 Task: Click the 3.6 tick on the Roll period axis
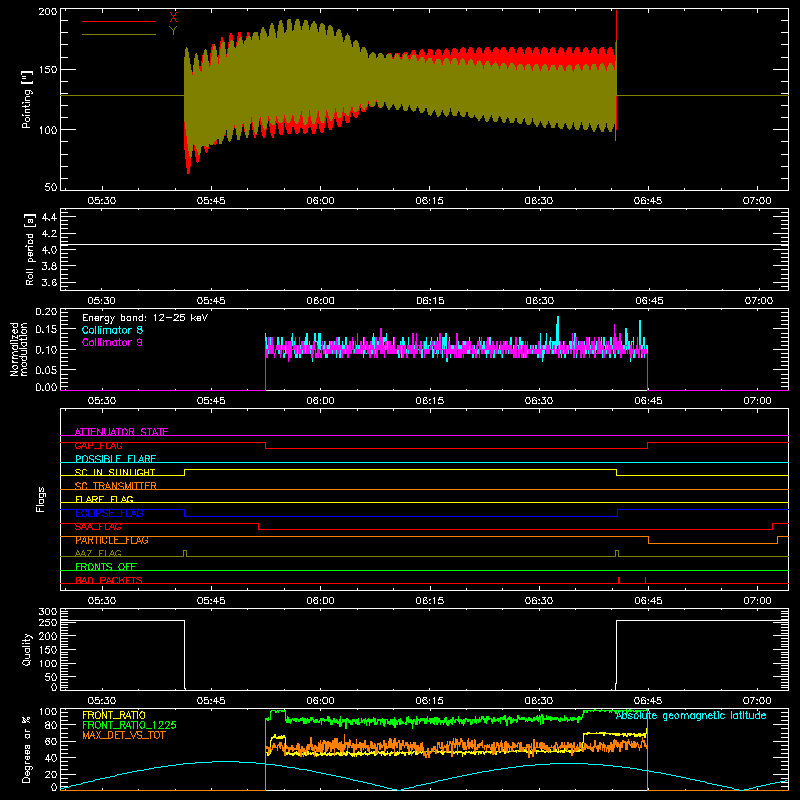(49, 282)
